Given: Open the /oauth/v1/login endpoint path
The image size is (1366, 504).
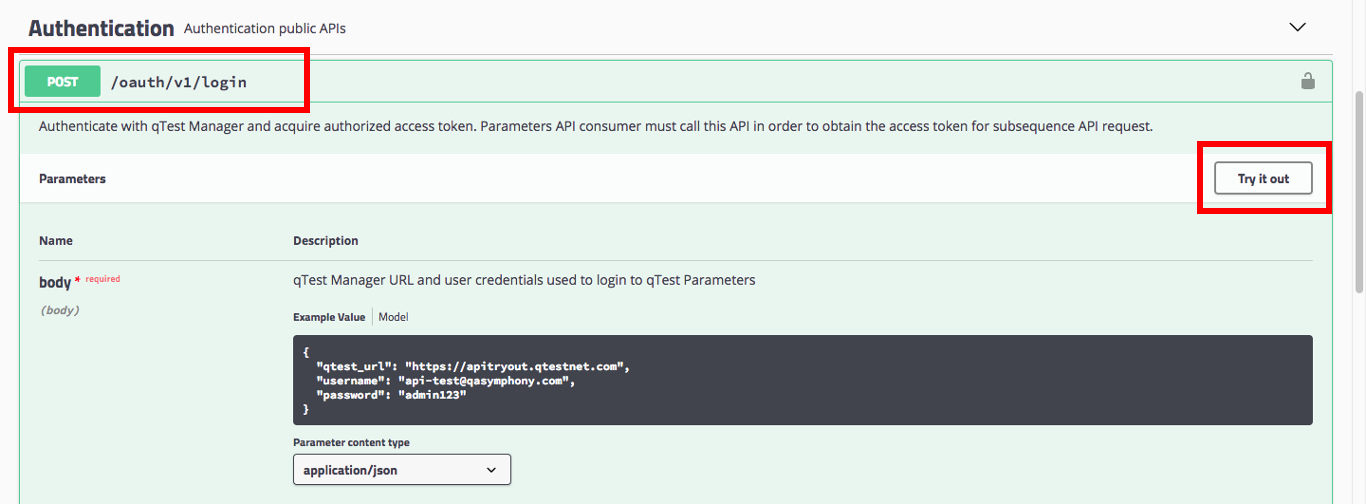Looking at the screenshot, I should point(179,82).
